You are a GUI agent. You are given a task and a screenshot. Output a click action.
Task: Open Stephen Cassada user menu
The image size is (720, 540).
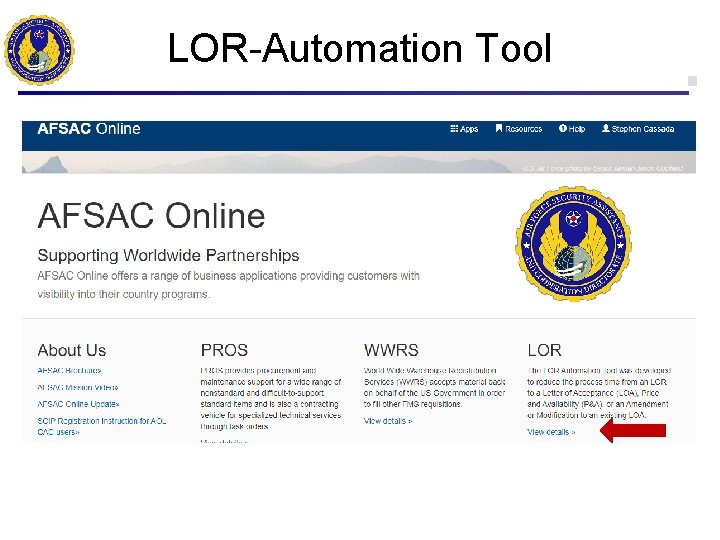(638, 129)
